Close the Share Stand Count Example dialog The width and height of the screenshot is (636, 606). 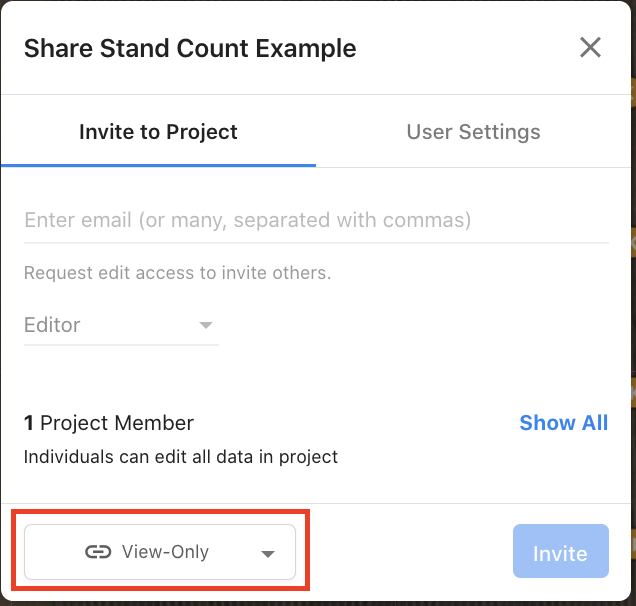(590, 47)
